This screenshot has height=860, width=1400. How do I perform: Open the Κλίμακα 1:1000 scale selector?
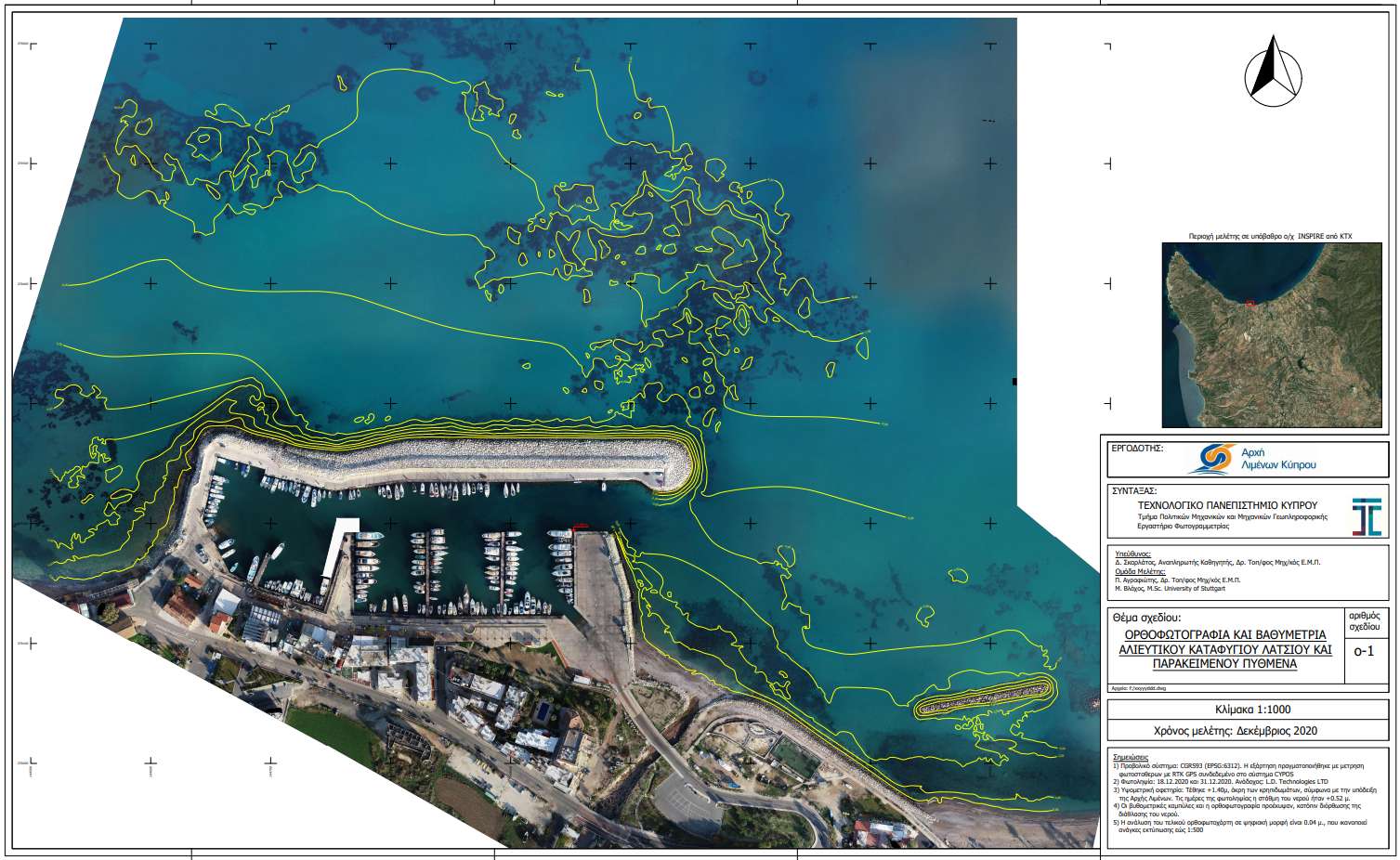coord(1244,710)
